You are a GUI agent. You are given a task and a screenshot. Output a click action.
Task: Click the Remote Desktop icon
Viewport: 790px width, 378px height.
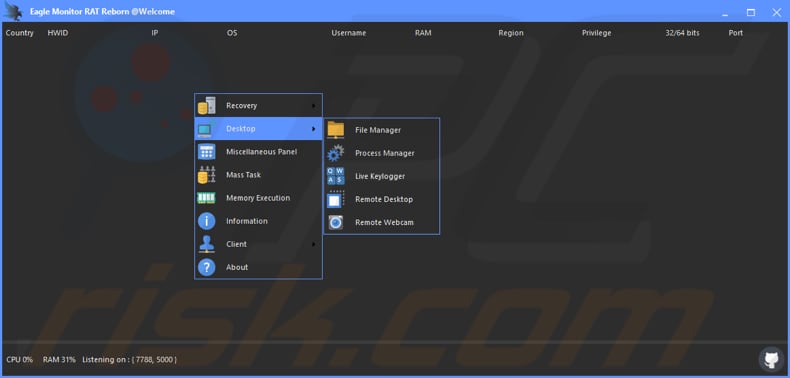(336, 200)
